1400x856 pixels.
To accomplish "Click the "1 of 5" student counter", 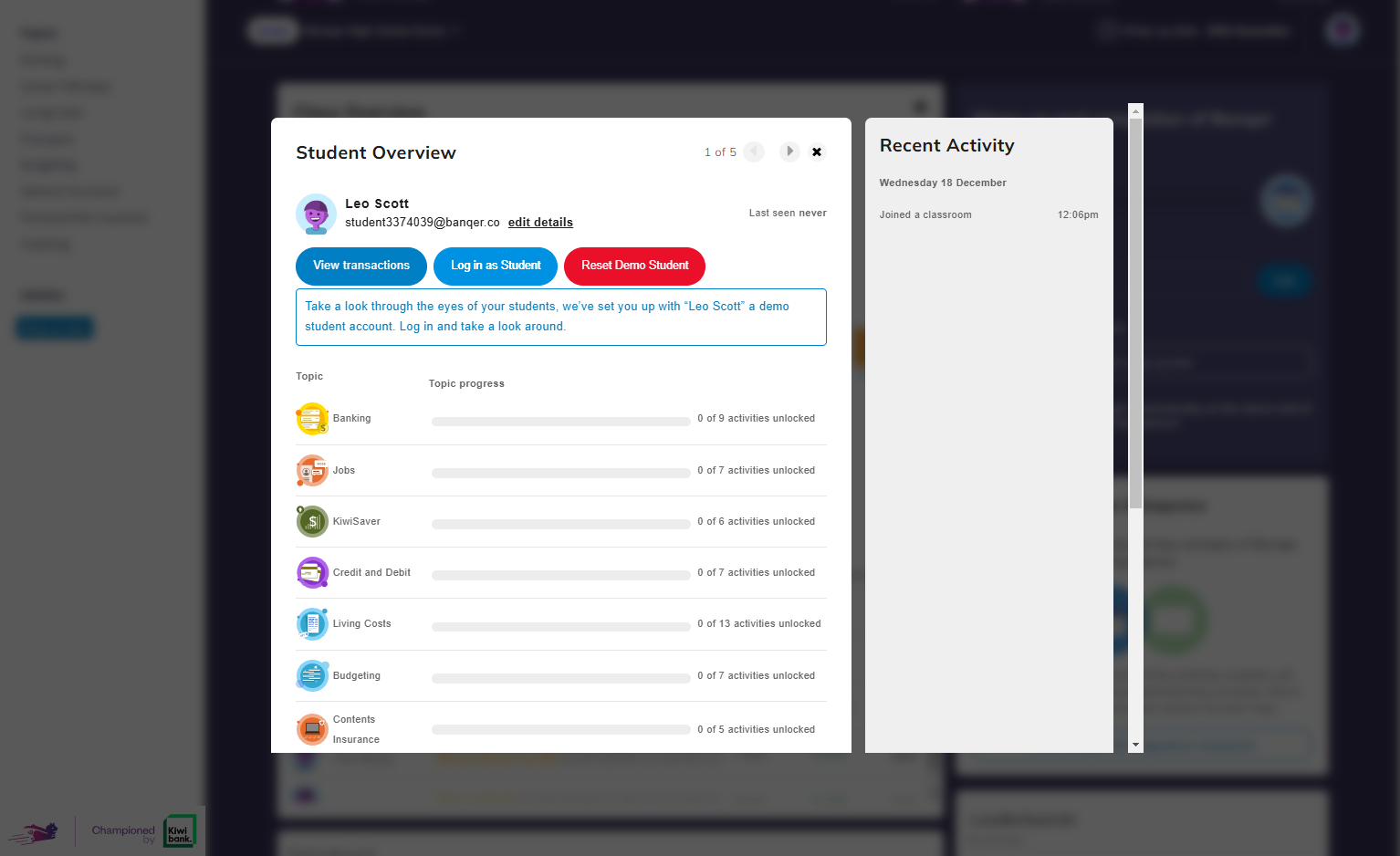I will tap(720, 152).
